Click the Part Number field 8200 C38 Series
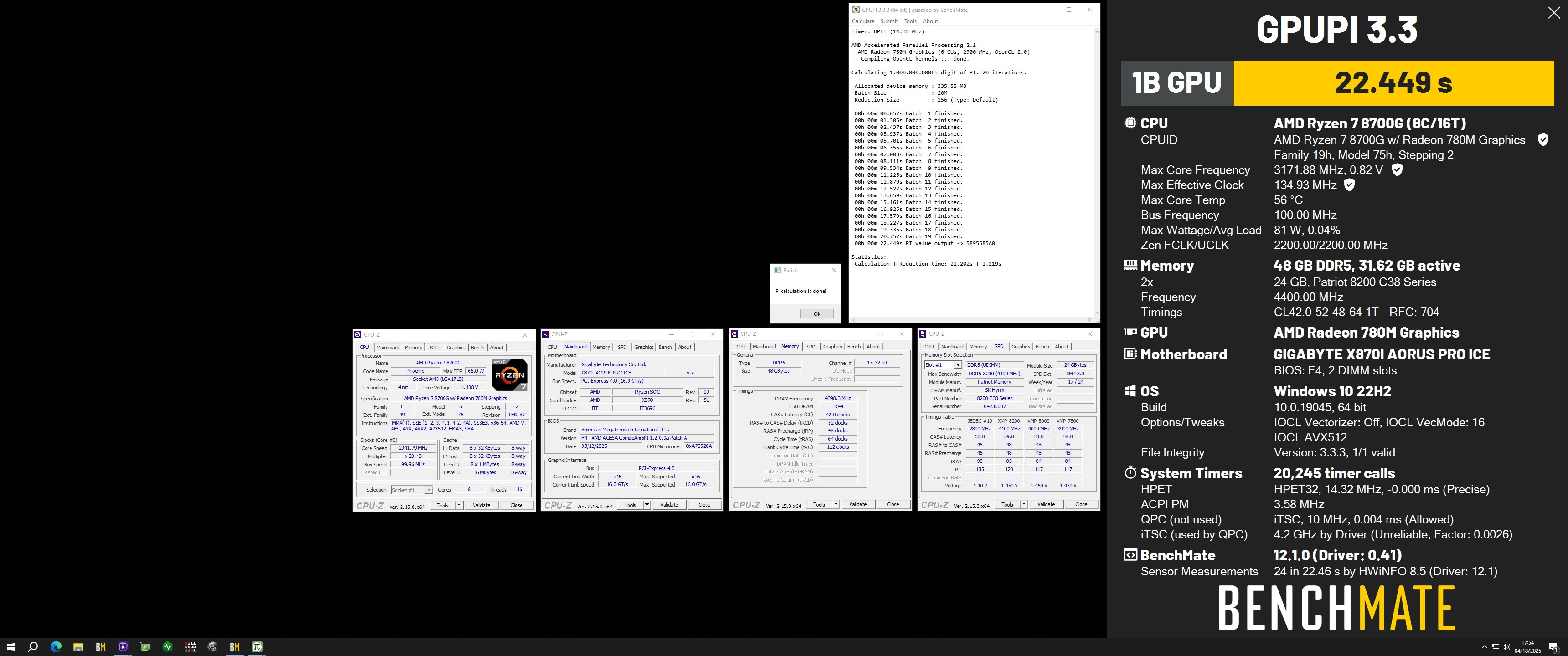 click(995, 399)
